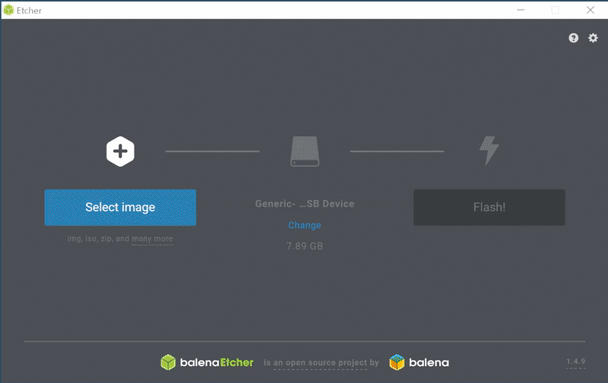This screenshot has height=383, width=608.
Task: Click the 7.89 GB drive size text
Action: 305,246
